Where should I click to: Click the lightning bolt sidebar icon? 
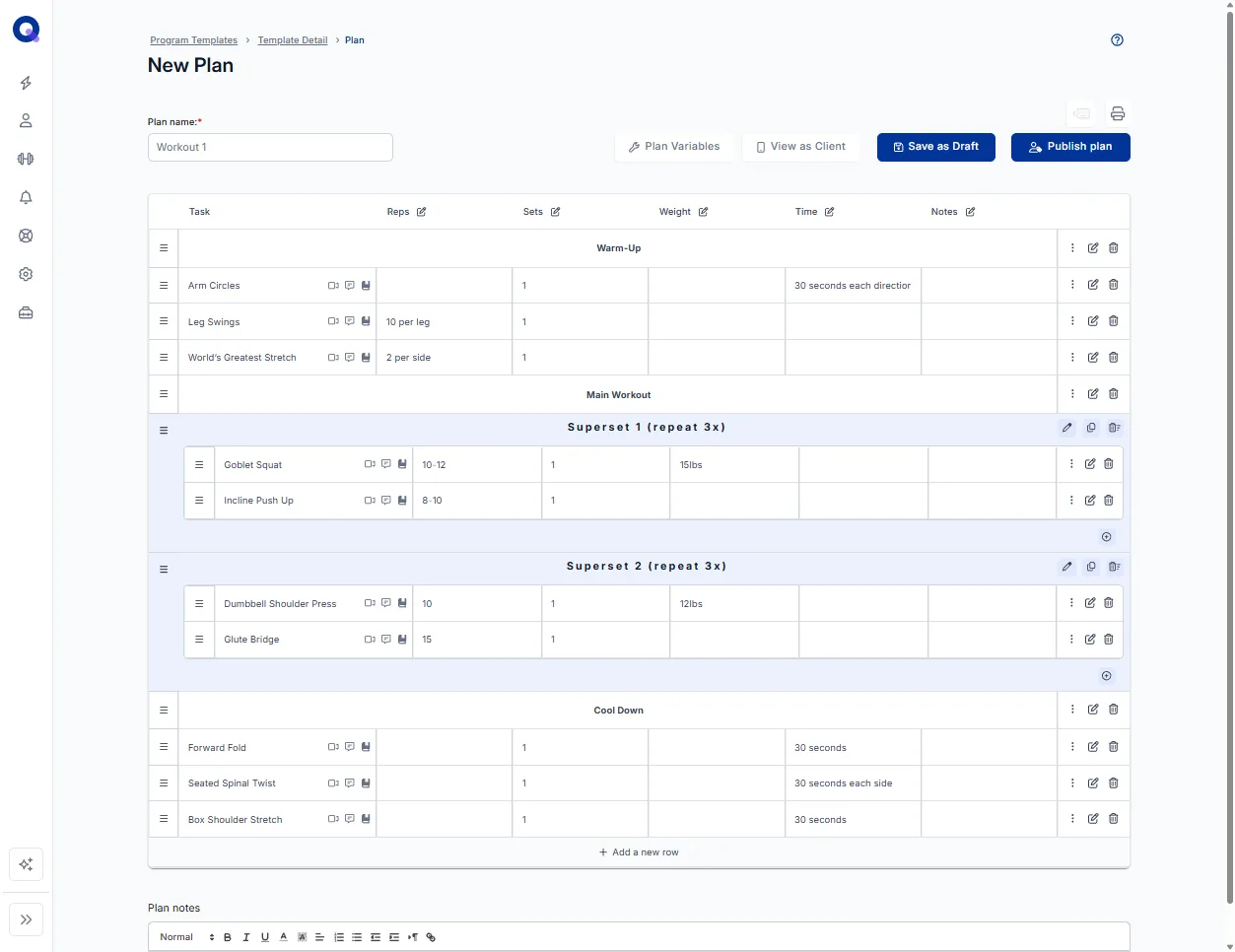[26, 83]
